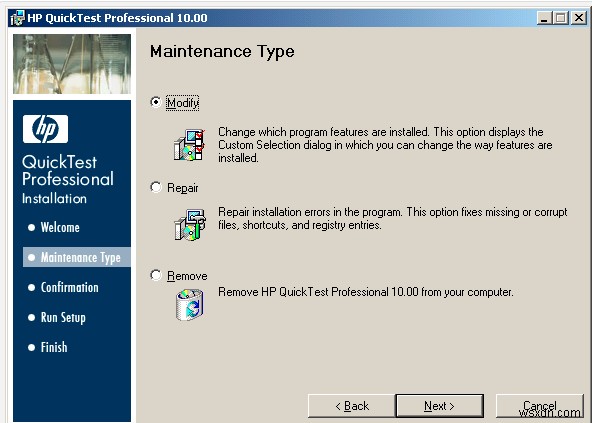
Task: Cancel the installation
Action: pyautogui.click(x=540, y=406)
